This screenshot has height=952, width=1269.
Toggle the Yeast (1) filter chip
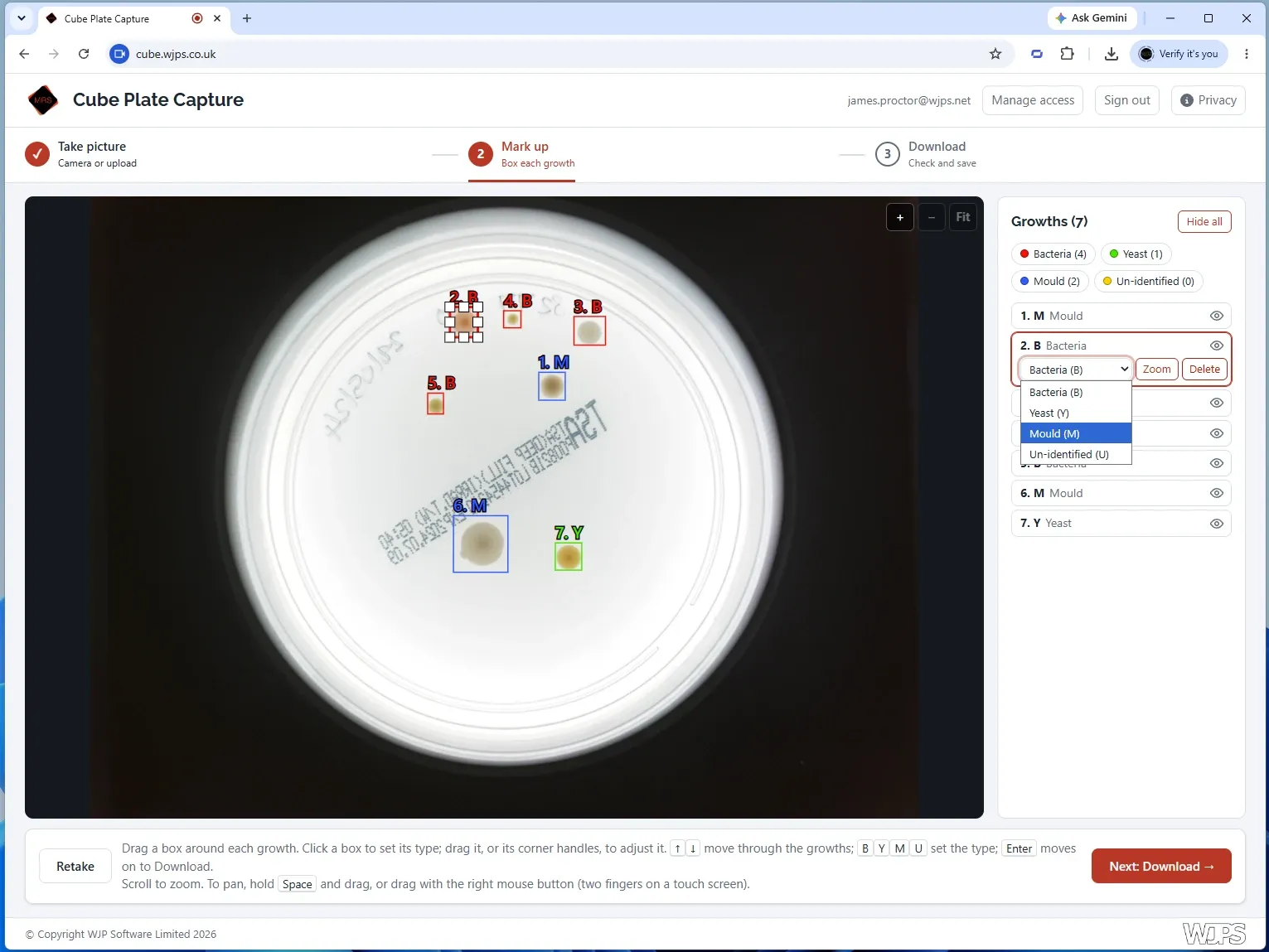tap(1136, 254)
